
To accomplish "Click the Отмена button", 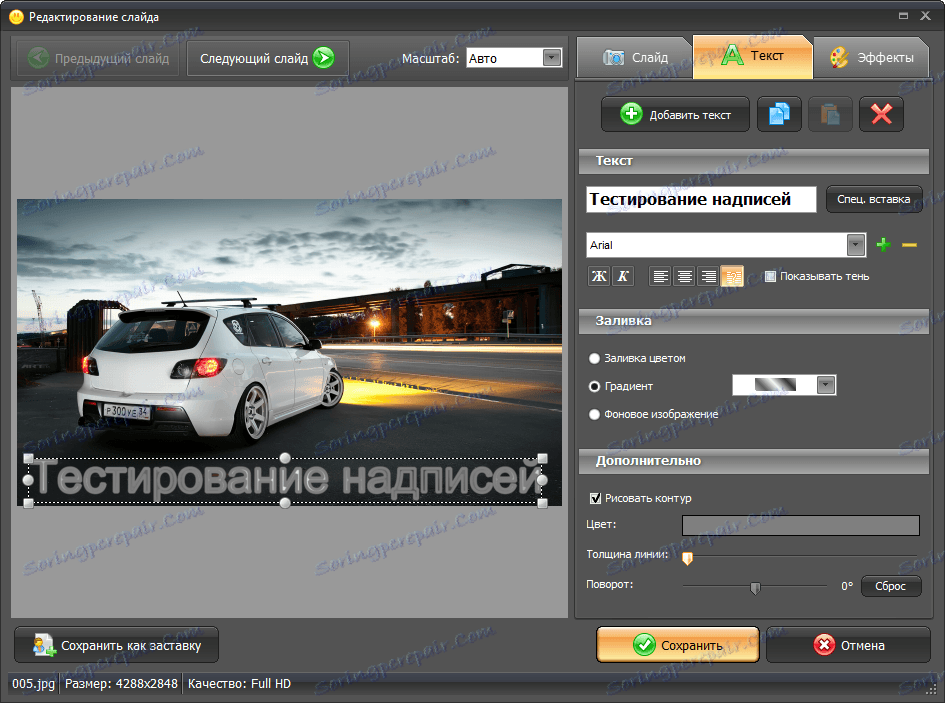I will tap(849, 645).
